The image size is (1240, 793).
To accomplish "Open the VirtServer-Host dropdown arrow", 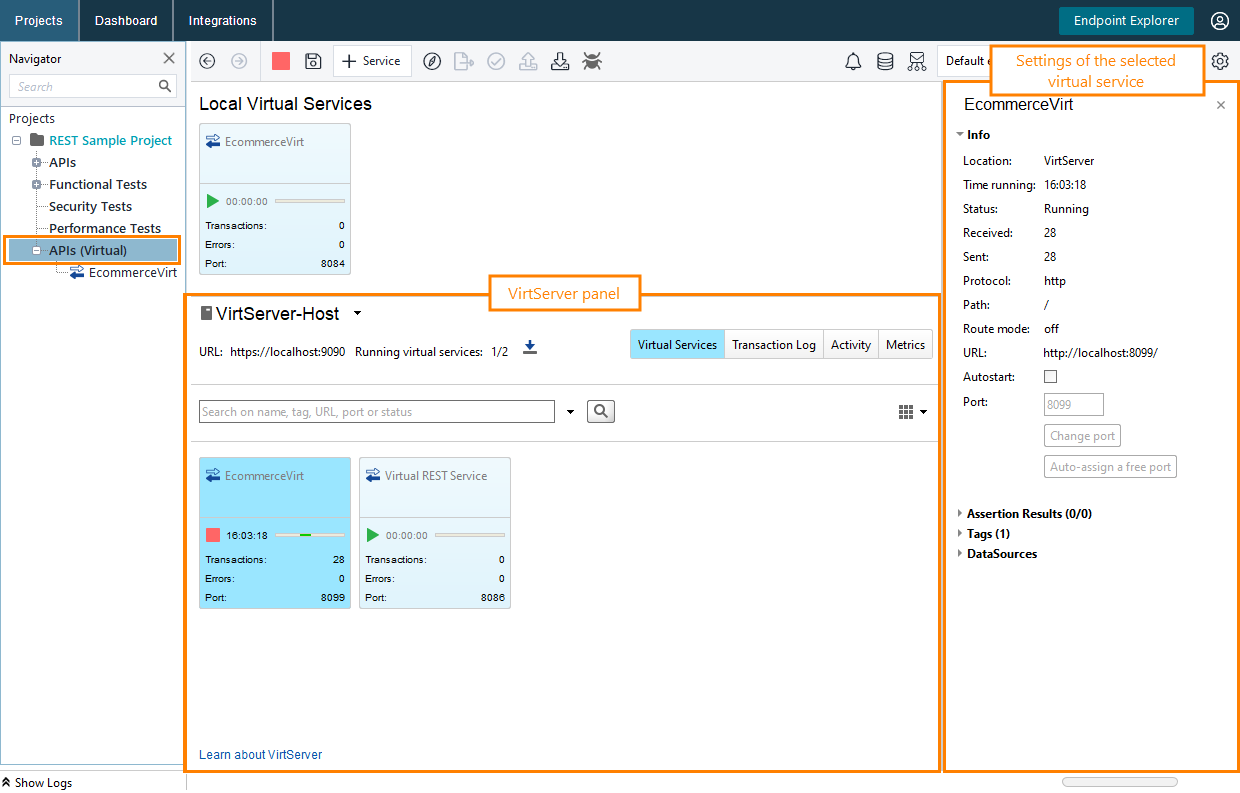I will point(357,314).
